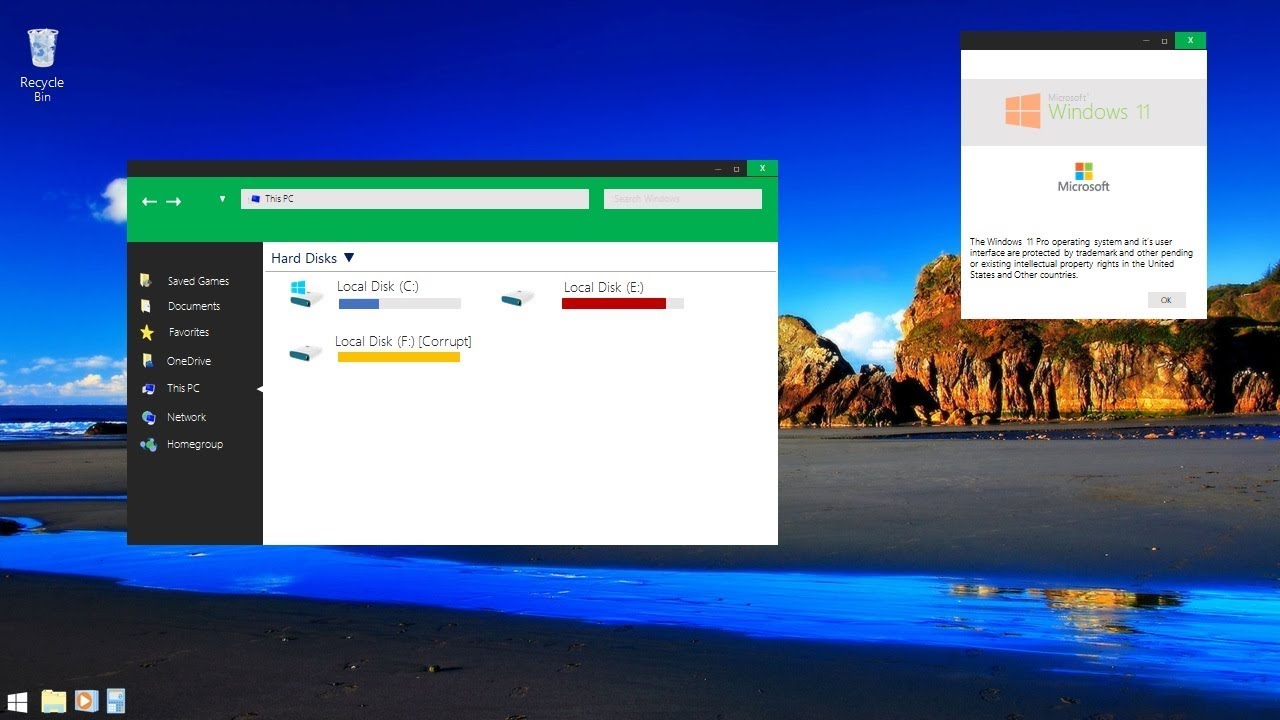The width and height of the screenshot is (1280, 720).
Task: Go forward with the right arrow
Action: [173, 201]
